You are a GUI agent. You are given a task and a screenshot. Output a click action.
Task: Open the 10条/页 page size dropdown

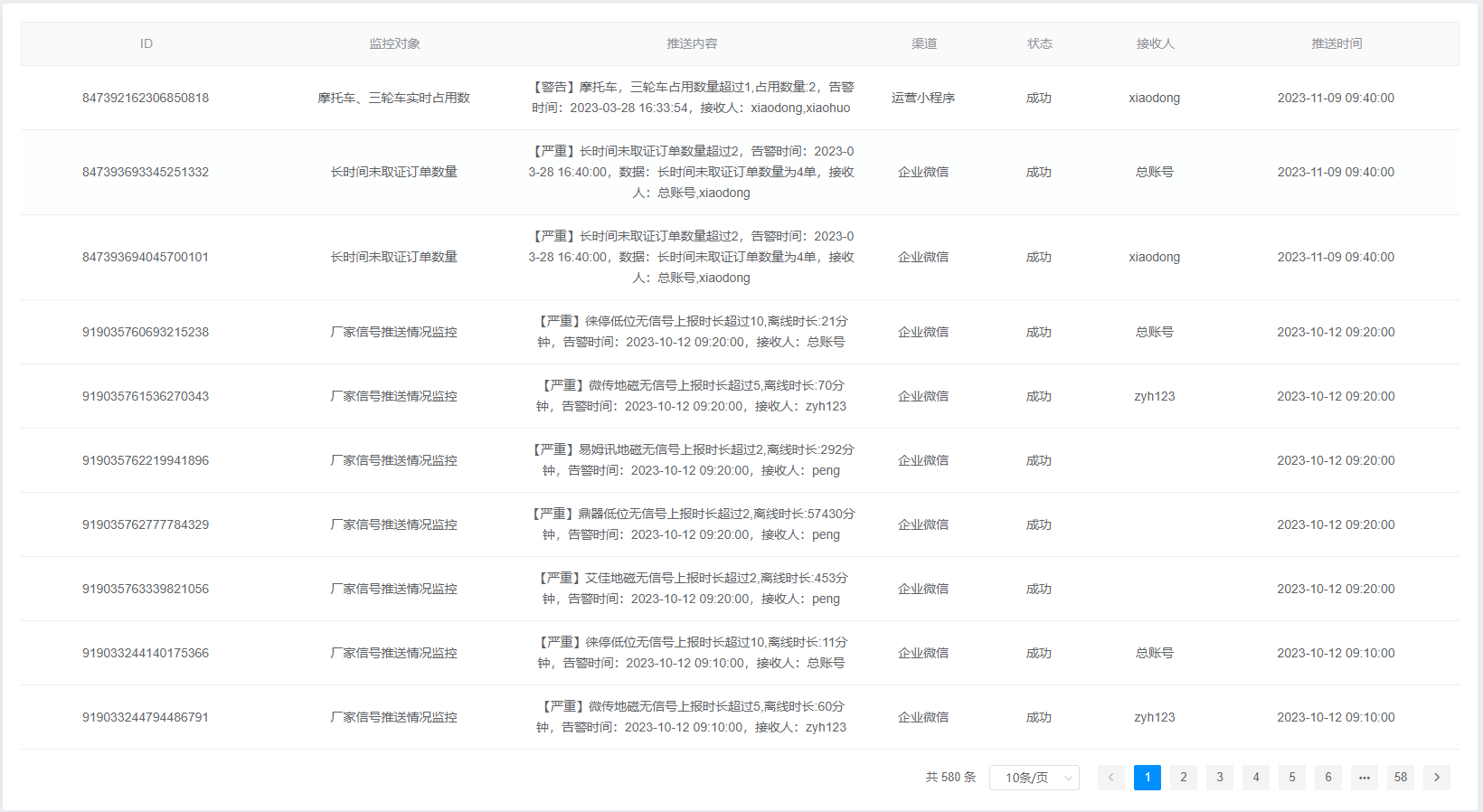click(1034, 778)
